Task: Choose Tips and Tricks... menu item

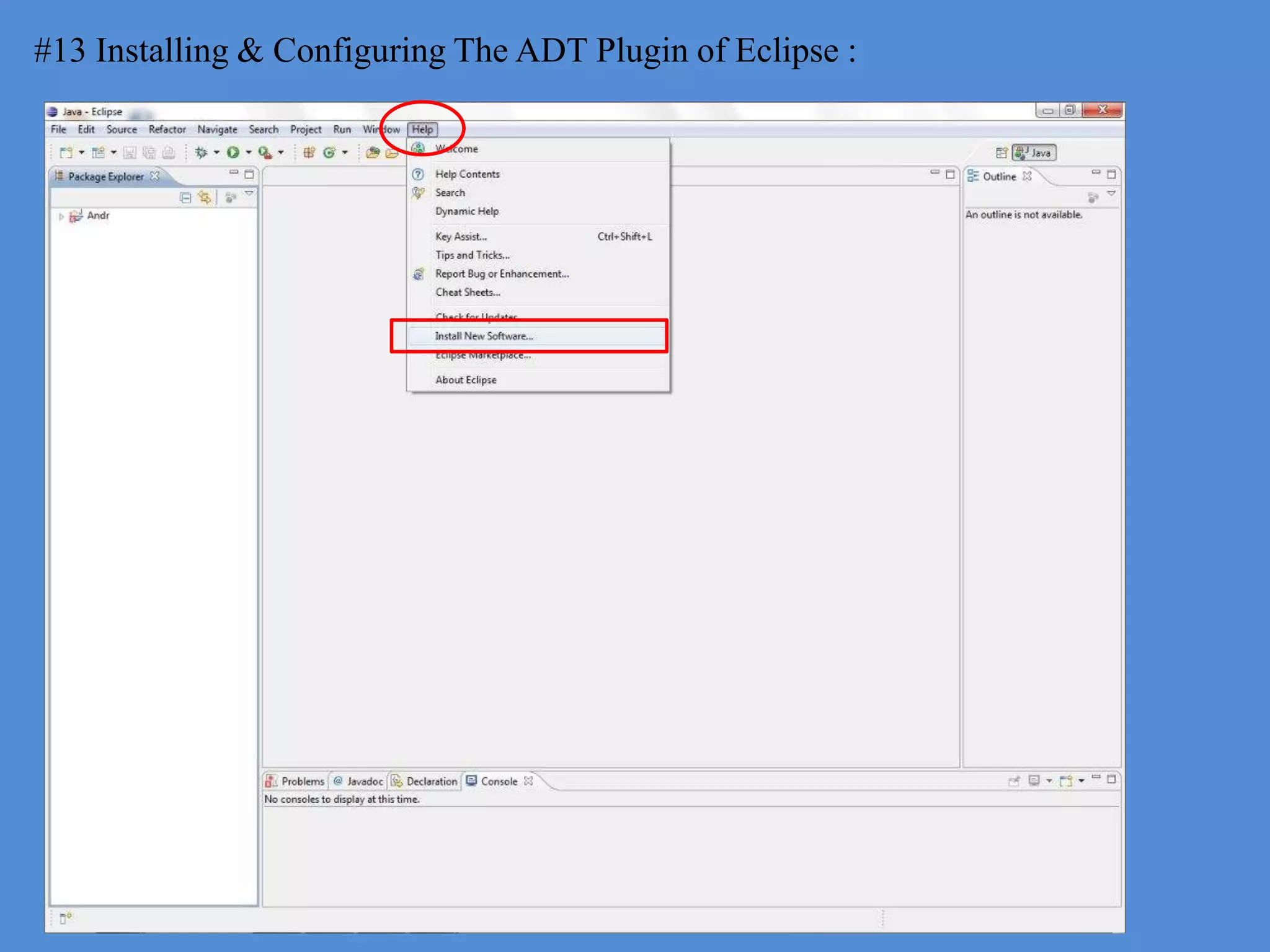Action: [538, 255]
